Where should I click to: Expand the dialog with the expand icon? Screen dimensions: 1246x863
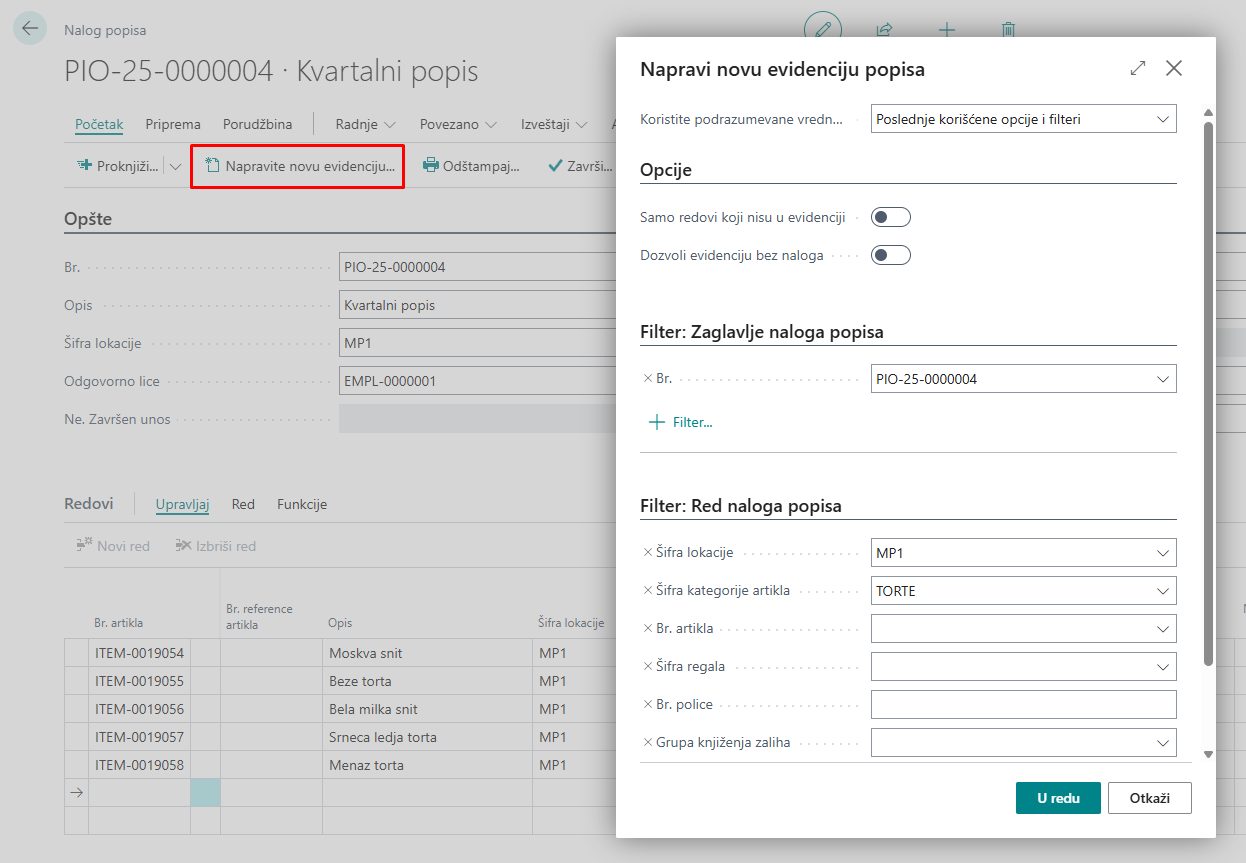pos(1138,68)
